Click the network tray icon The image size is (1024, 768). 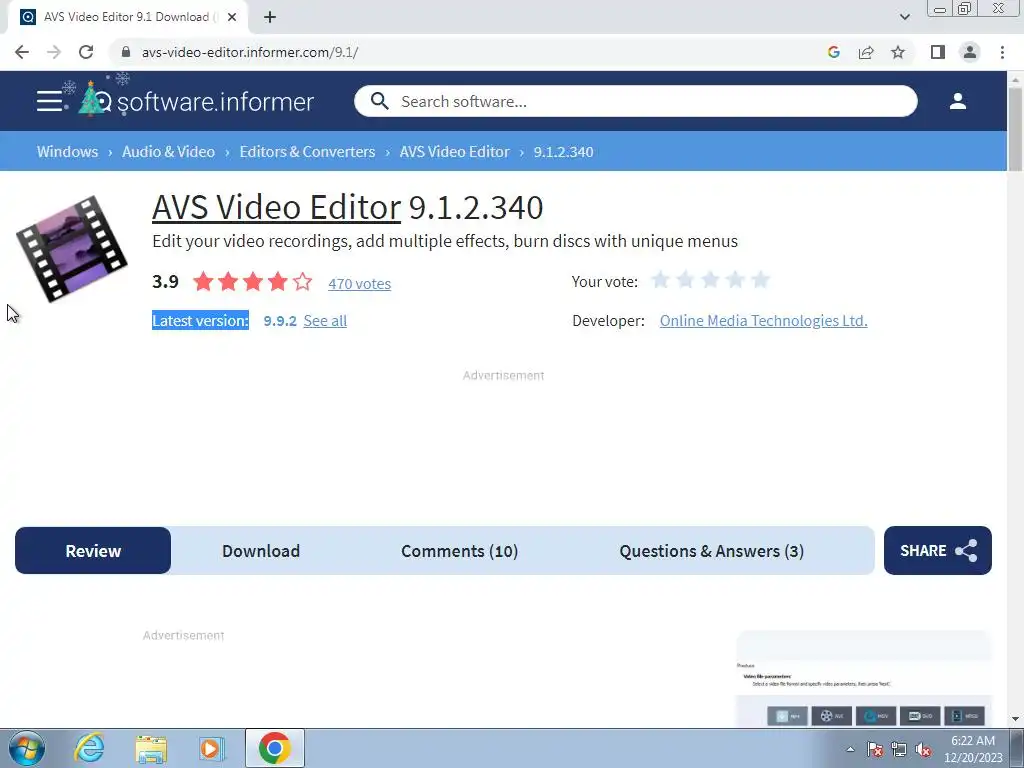point(899,749)
